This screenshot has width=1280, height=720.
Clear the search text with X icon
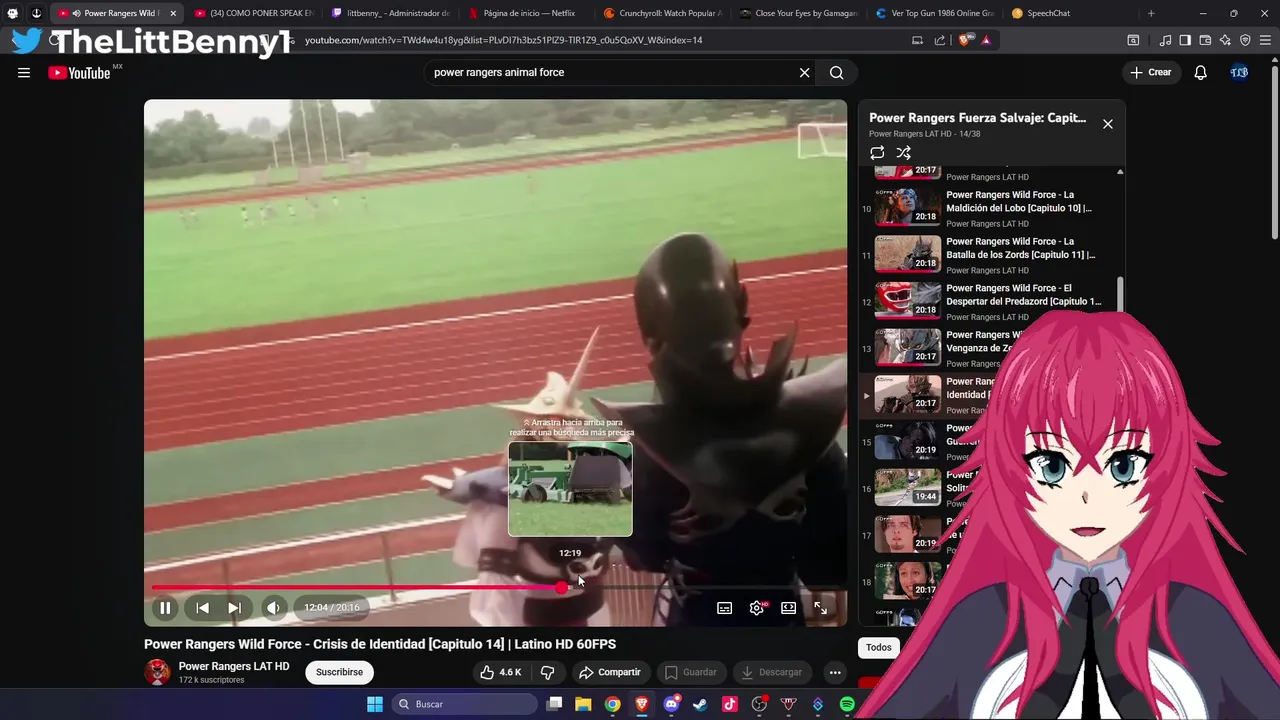tap(804, 72)
